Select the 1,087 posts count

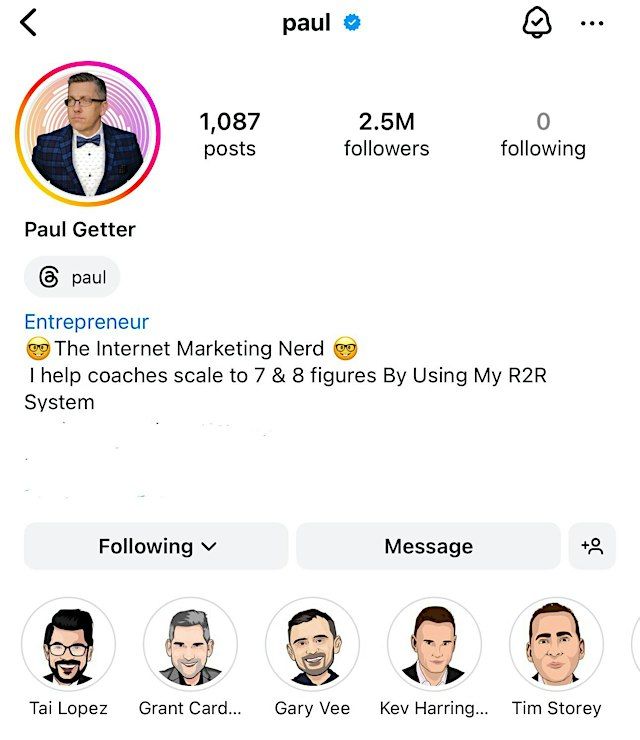230,134
